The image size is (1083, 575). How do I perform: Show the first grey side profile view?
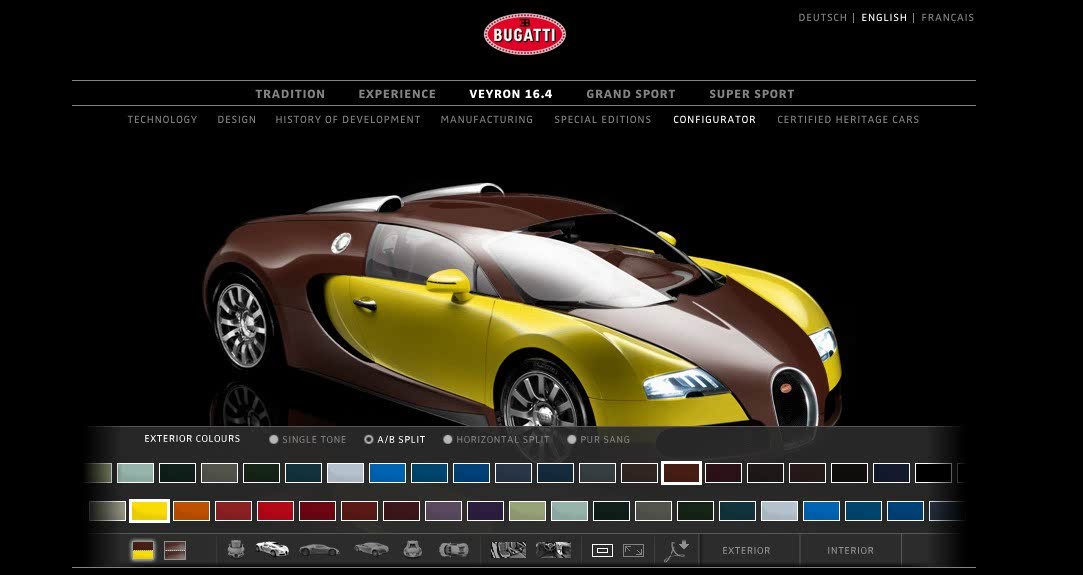pos(319,550)
